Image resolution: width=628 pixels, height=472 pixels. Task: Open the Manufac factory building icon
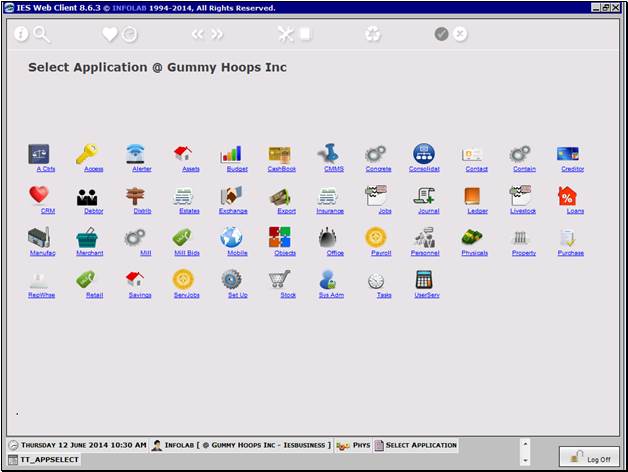pyautogui.click(x=39, y=238)
